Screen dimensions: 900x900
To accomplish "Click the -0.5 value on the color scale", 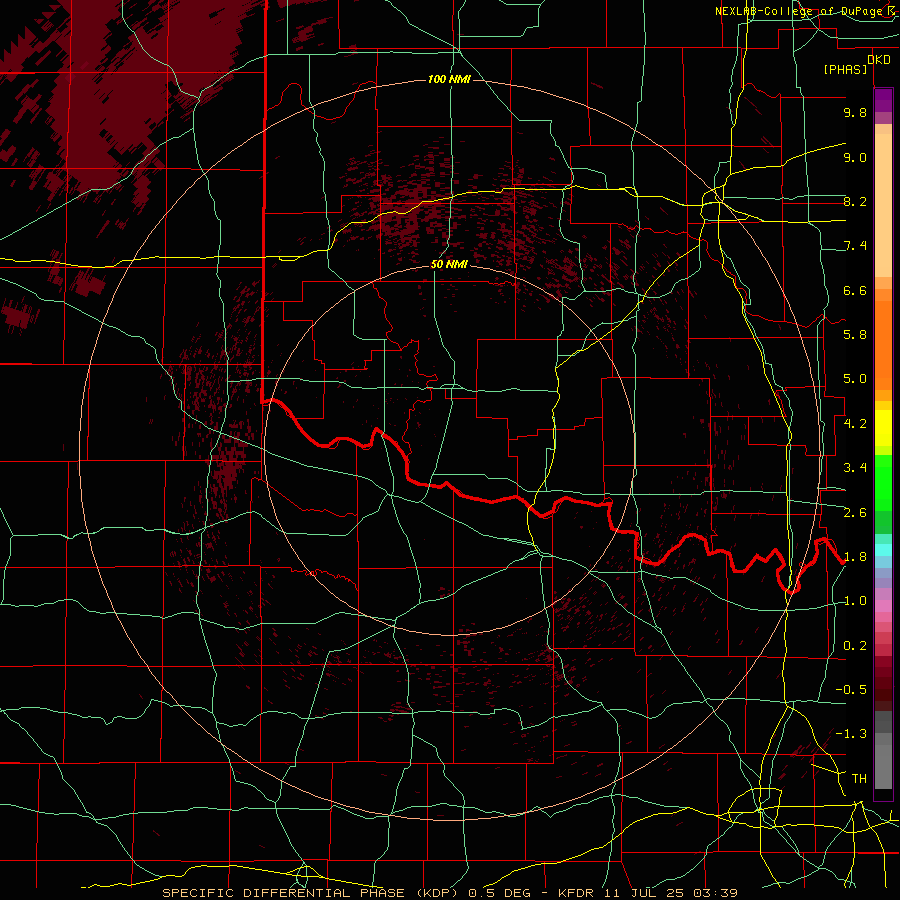I will pos(851,690).
